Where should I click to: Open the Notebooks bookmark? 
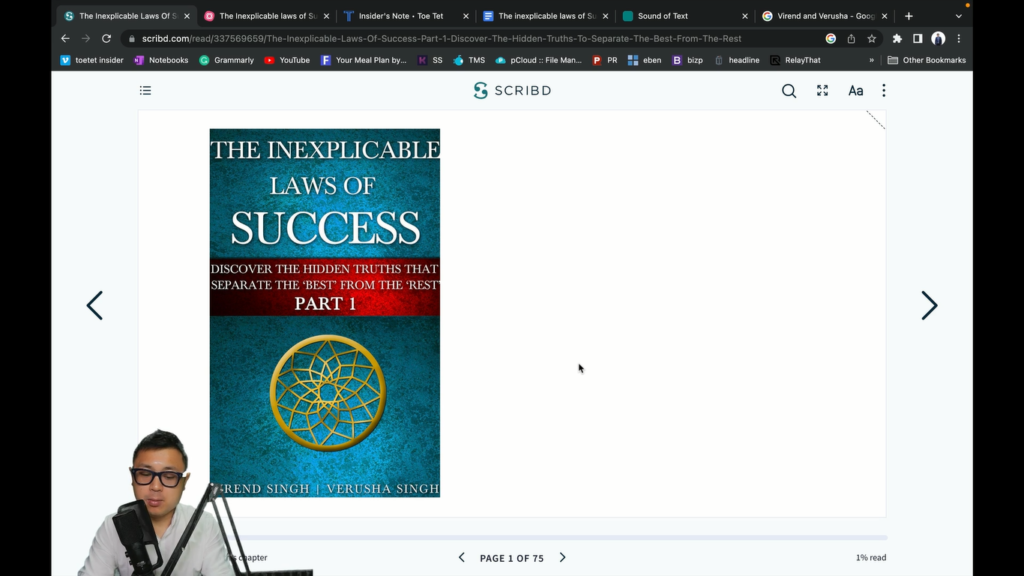[x=161, y=60]
